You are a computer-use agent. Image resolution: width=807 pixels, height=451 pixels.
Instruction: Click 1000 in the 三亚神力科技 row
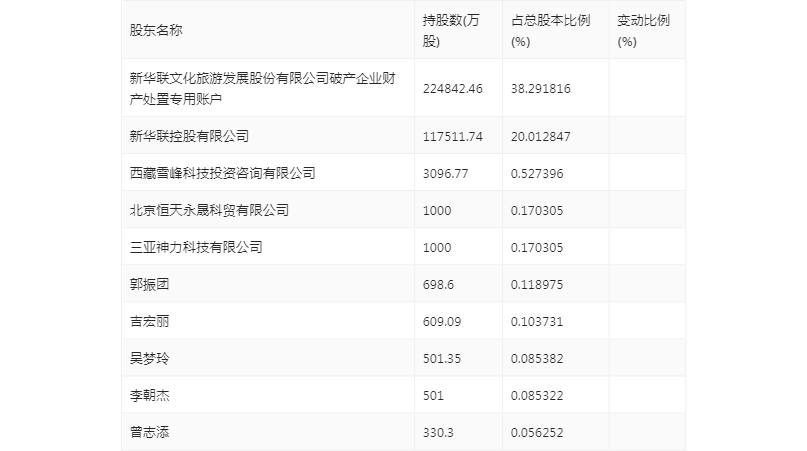coord(437,248)
